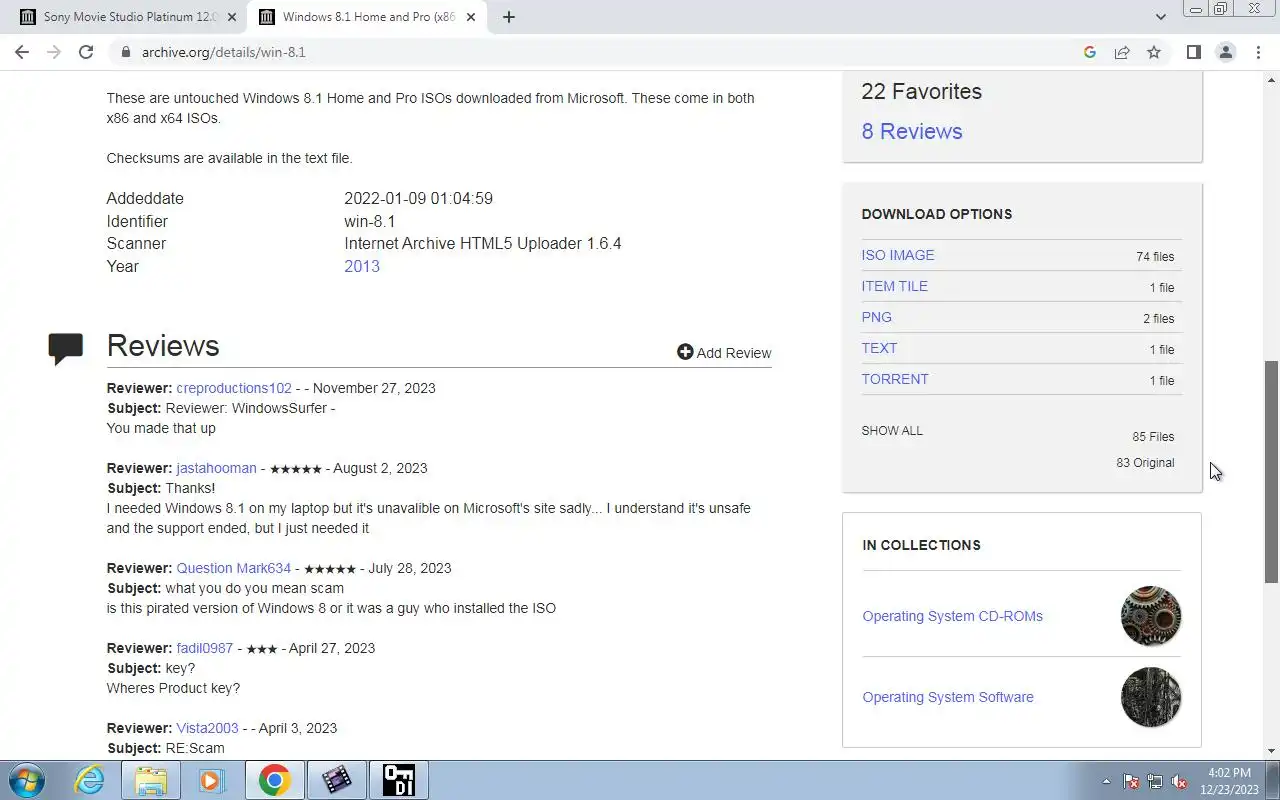Click the identifier value win-8.1

[370, 221]
